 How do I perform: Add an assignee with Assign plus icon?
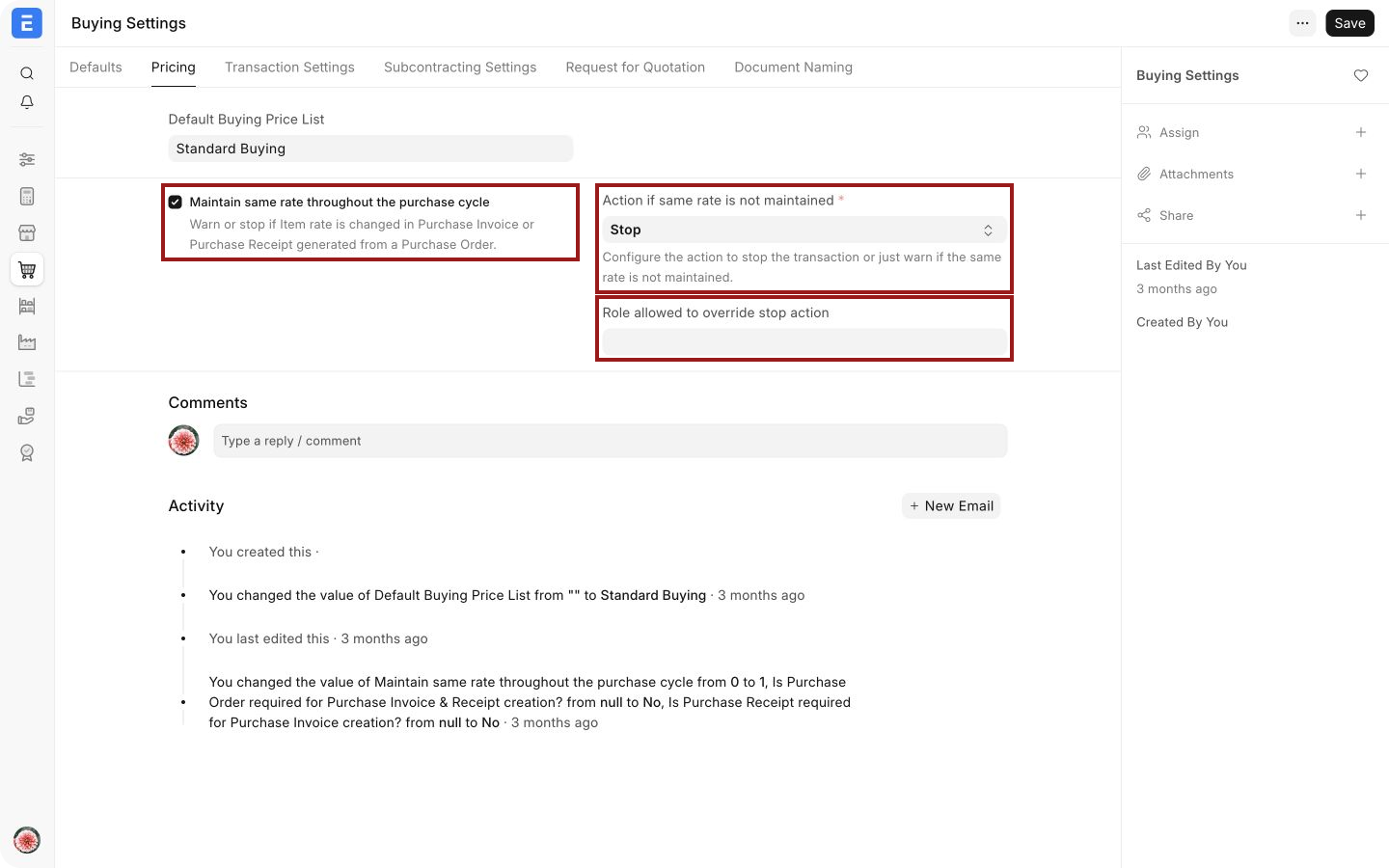pyautogui.click(x=1361, y=132)
